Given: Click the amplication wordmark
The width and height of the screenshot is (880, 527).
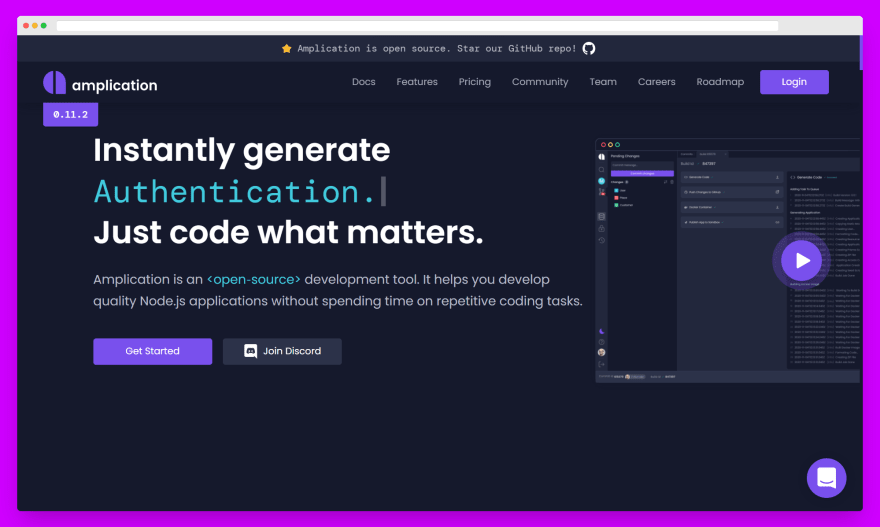Looking at the screenshot, I should [x=114, y=85].
